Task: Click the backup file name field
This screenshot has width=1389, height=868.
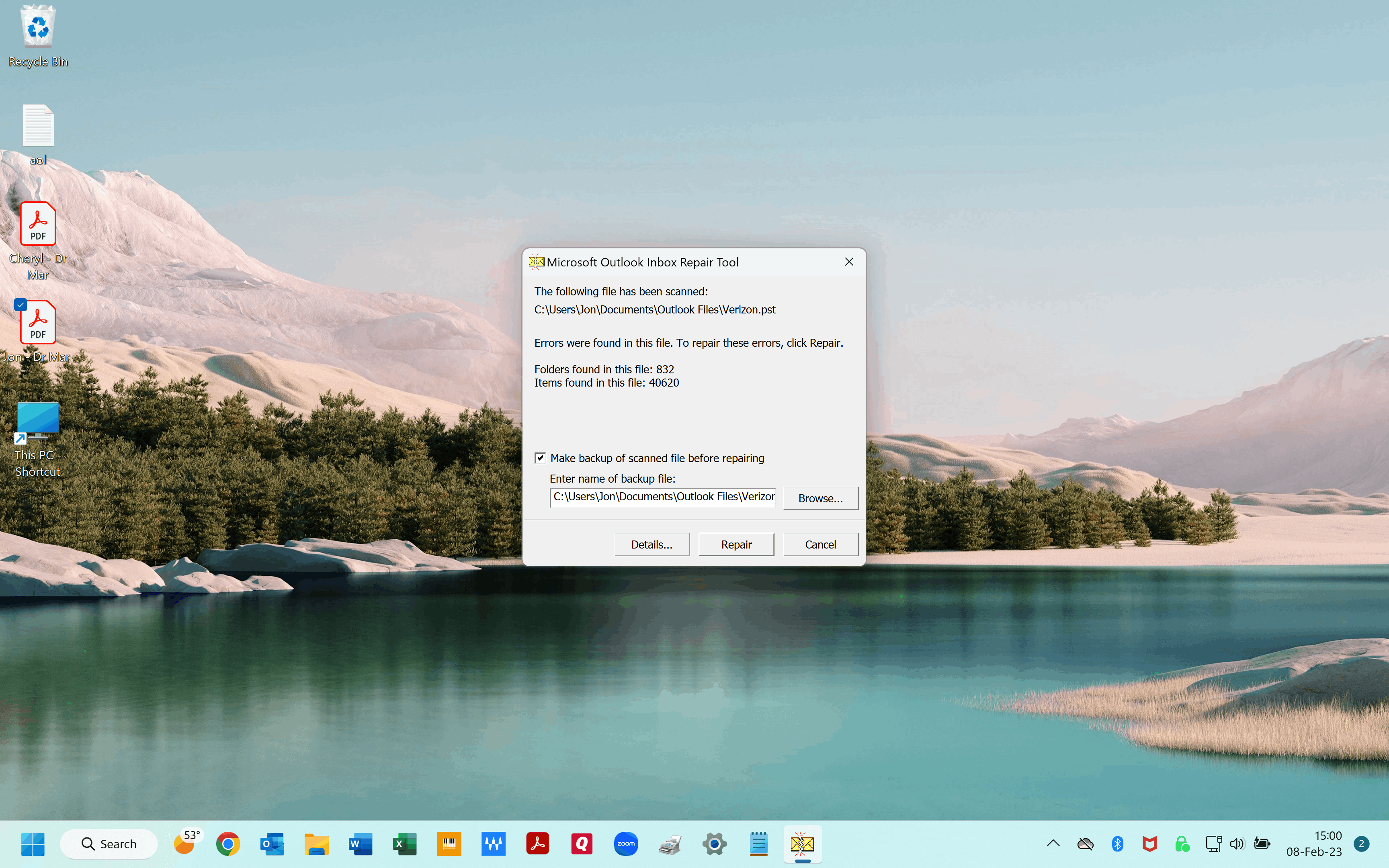Action: point(663,497)
